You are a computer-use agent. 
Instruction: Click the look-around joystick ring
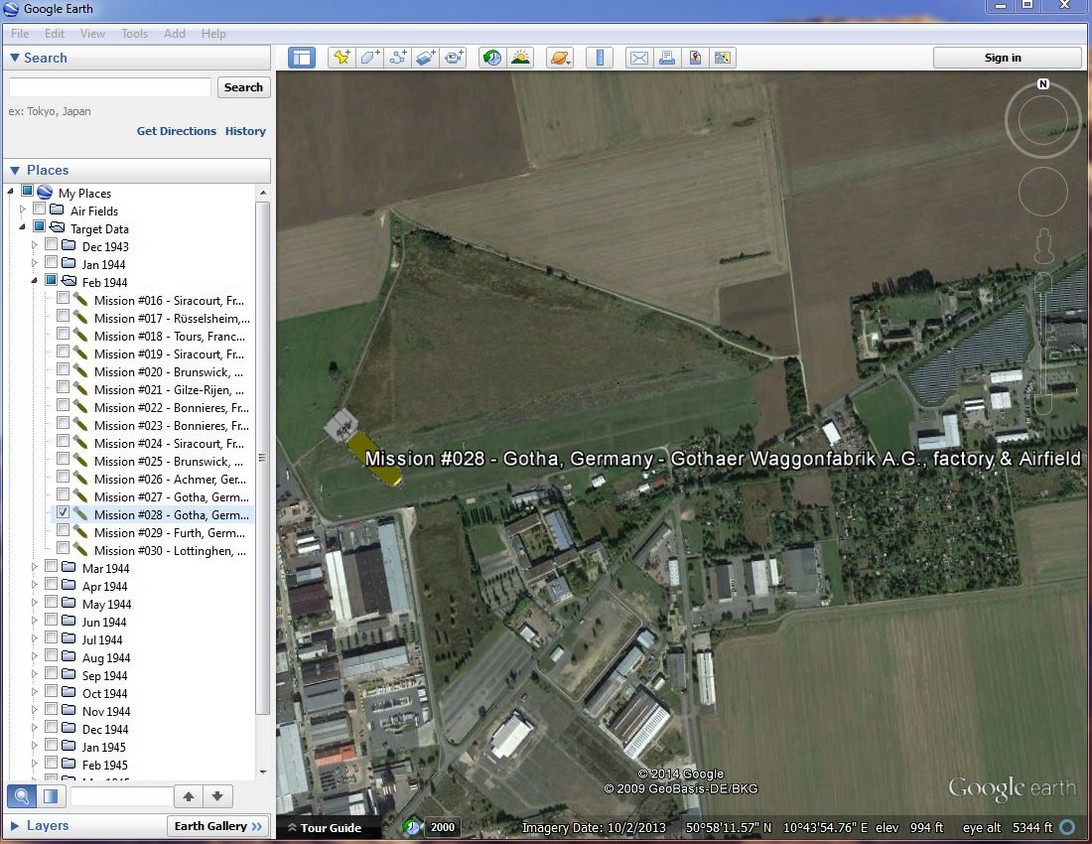(1043, 120)
